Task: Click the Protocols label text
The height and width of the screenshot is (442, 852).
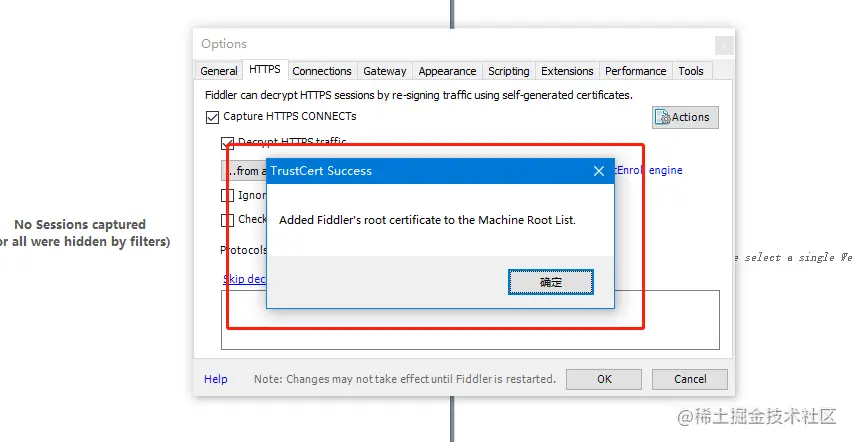Action: tap(243, 250)
